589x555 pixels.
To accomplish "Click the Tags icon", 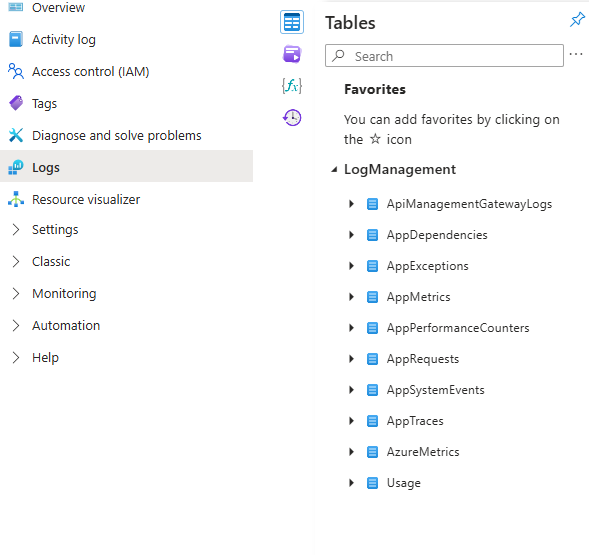I will click(x=16, y=103).
